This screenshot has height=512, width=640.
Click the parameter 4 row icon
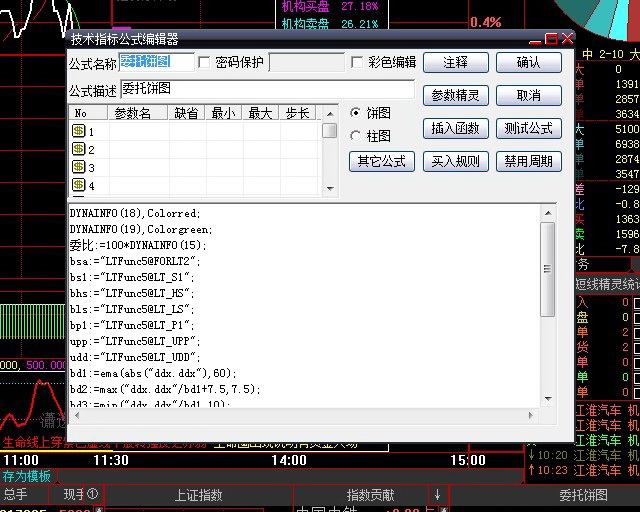78,185
